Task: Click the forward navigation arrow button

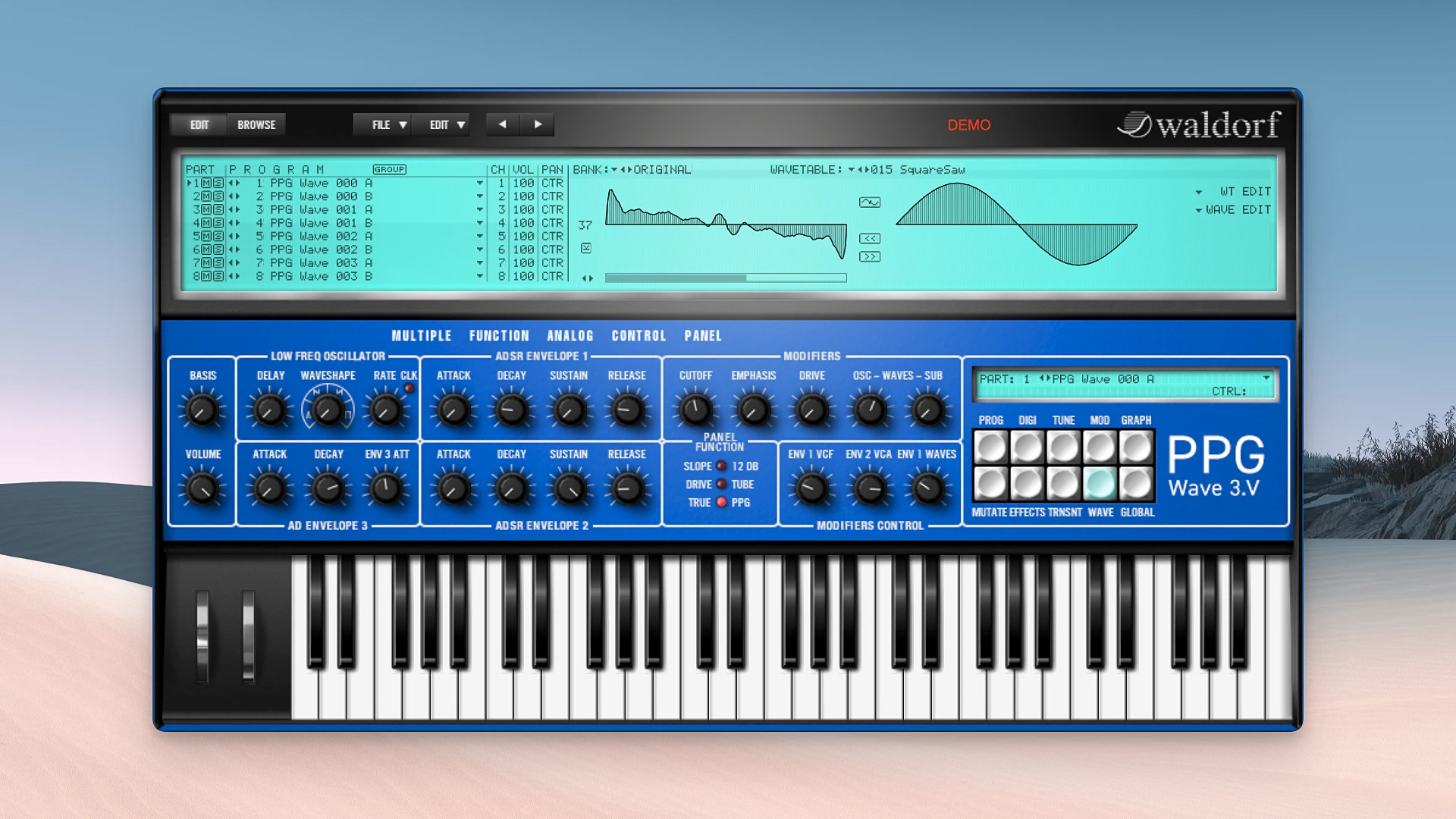Action: coord(538,124)
